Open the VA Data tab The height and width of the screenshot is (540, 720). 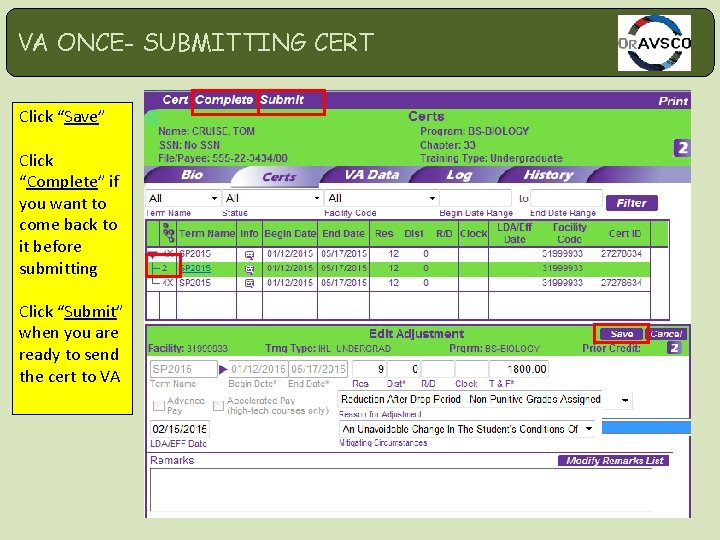click(x=371, y=175)
